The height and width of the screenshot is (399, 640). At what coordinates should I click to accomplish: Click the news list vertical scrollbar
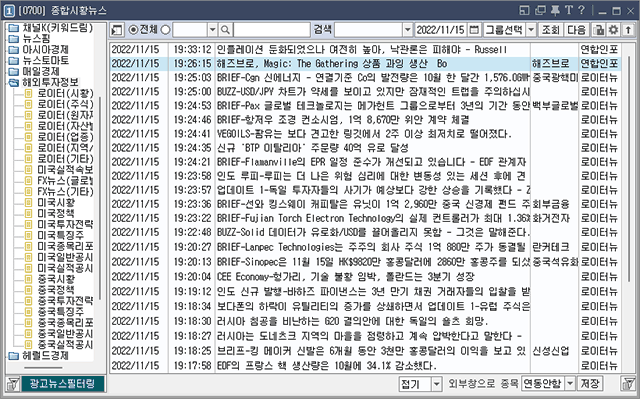[630, 207]
